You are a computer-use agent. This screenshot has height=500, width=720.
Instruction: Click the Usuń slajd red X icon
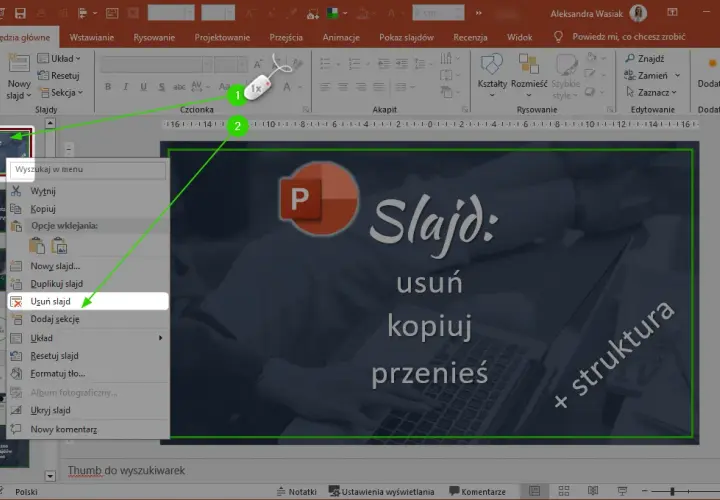tap(16, 302)
